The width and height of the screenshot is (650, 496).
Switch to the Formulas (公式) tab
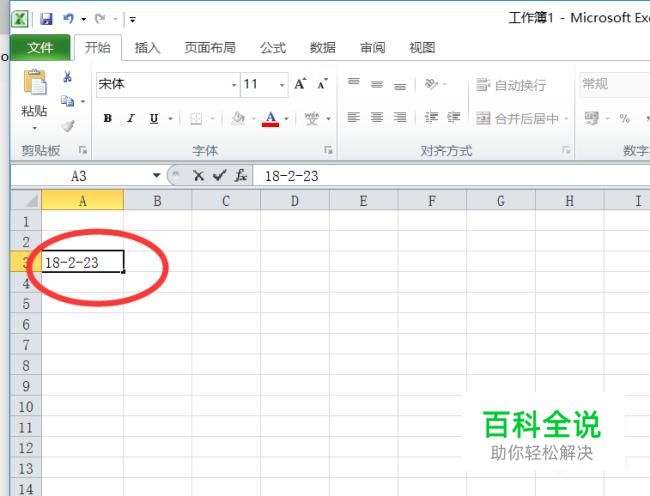coord(273,48)
